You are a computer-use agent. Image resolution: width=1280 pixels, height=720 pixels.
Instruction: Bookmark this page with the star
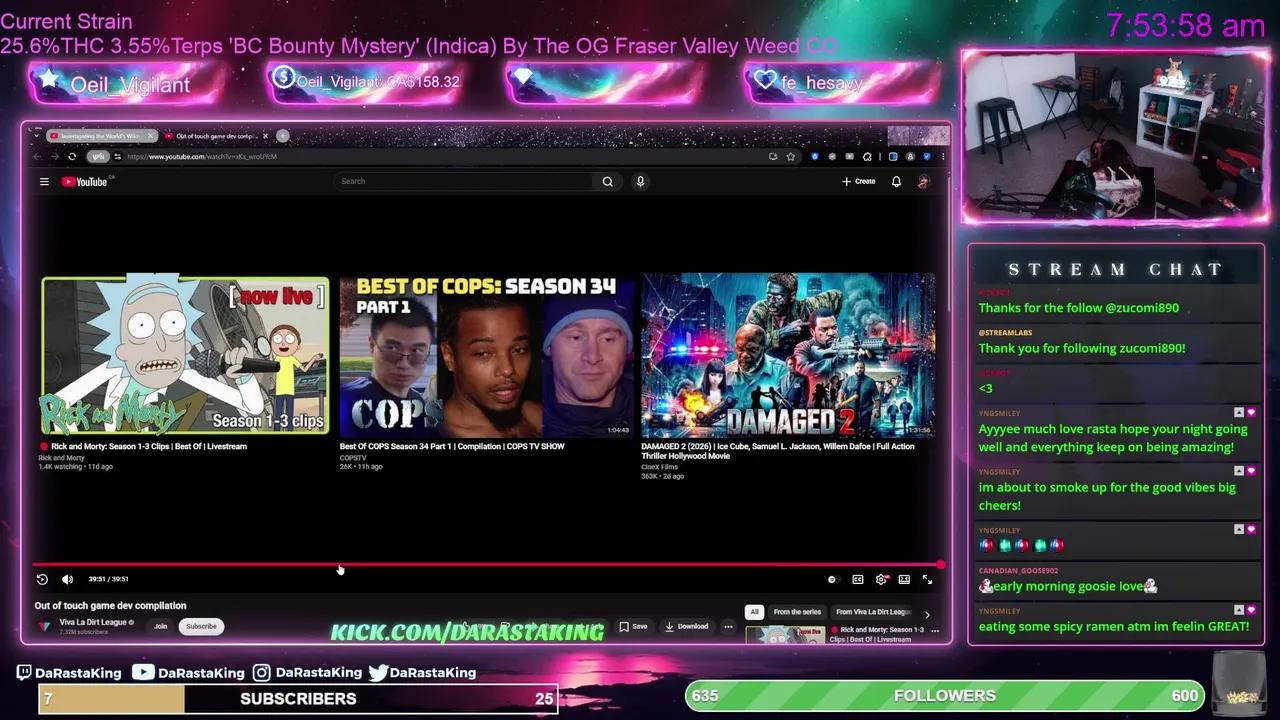click(x=790, y=156)
